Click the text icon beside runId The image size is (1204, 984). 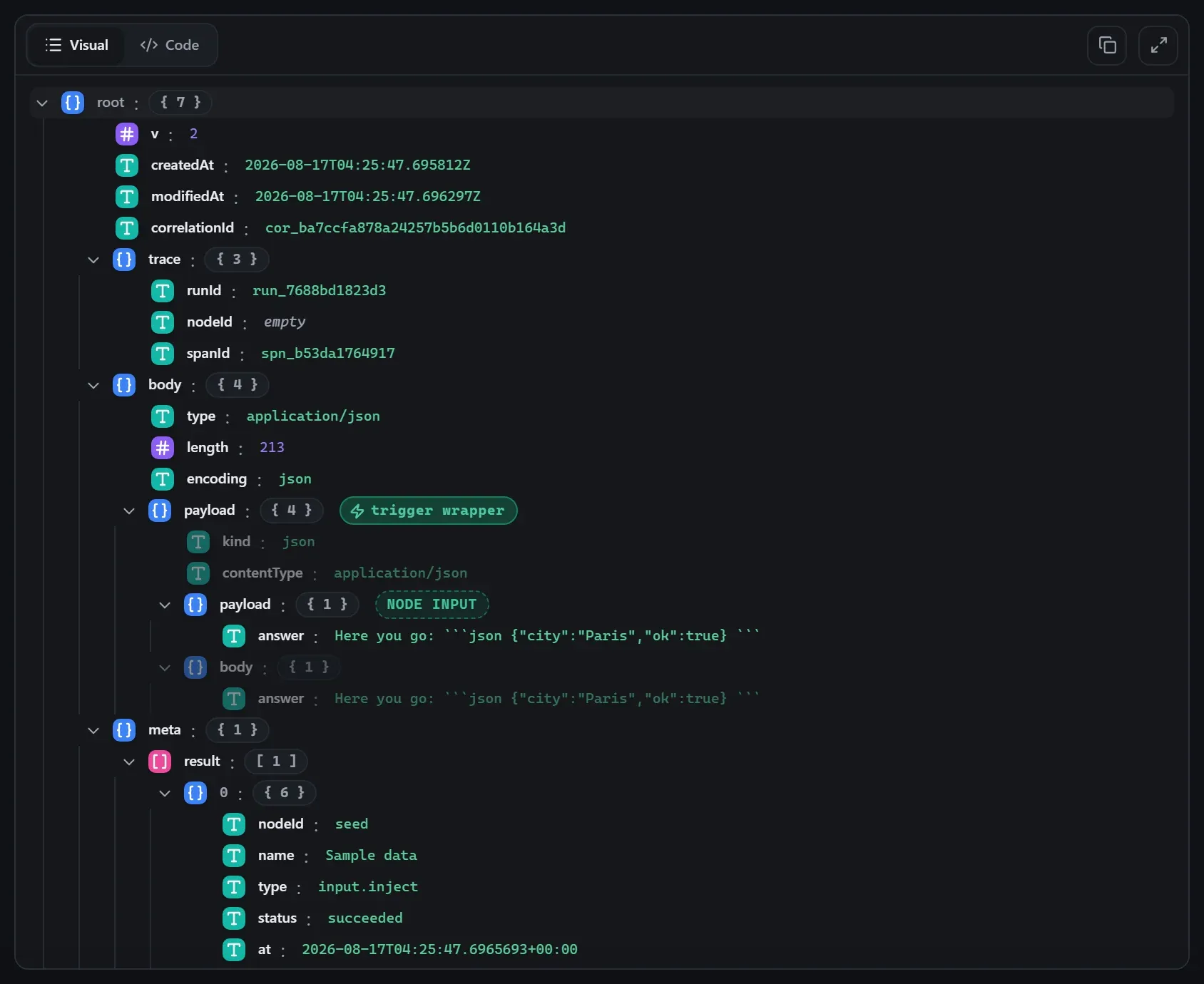point(163,291)
